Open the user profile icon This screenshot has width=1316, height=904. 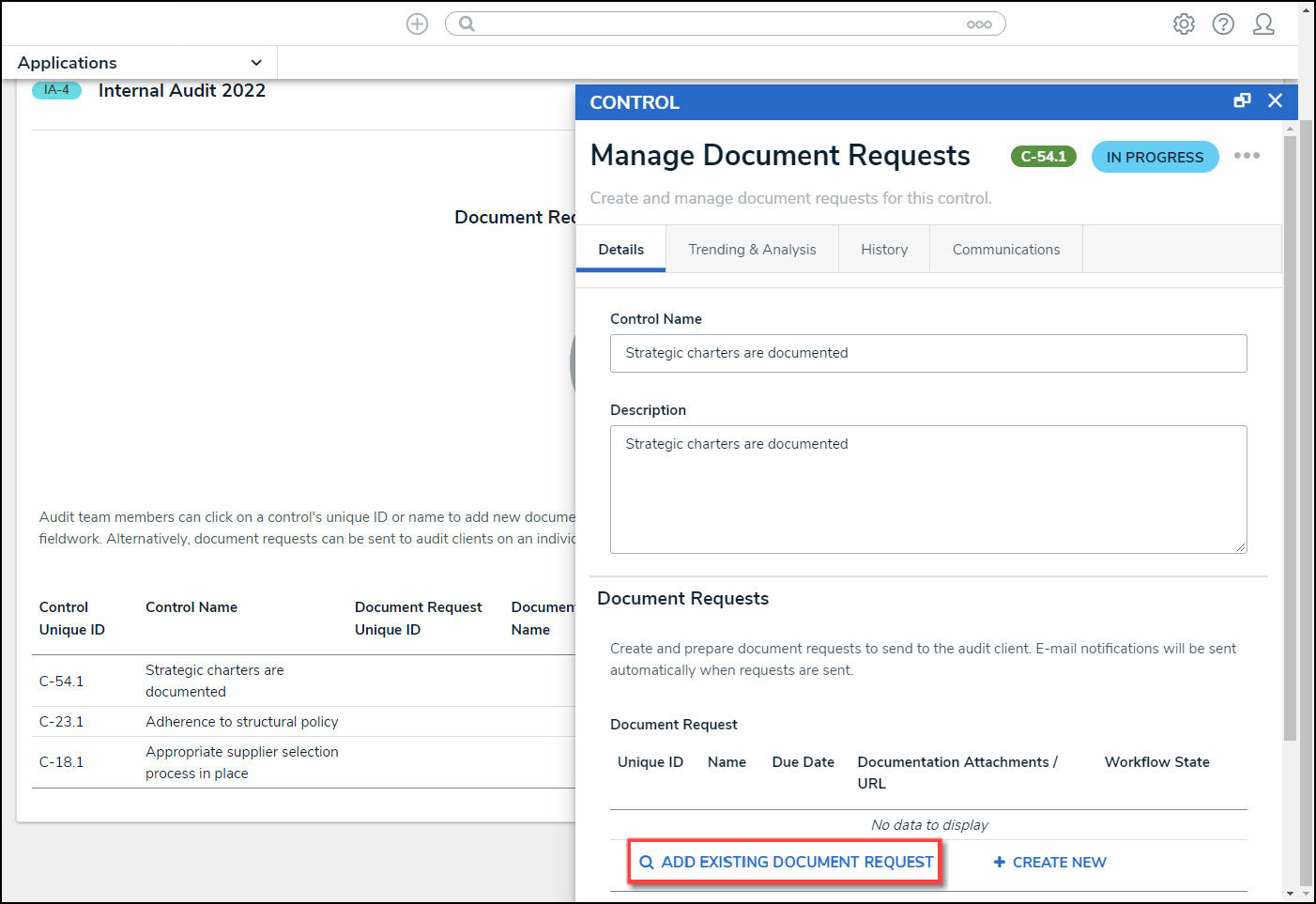click(x=1263, y=24)
